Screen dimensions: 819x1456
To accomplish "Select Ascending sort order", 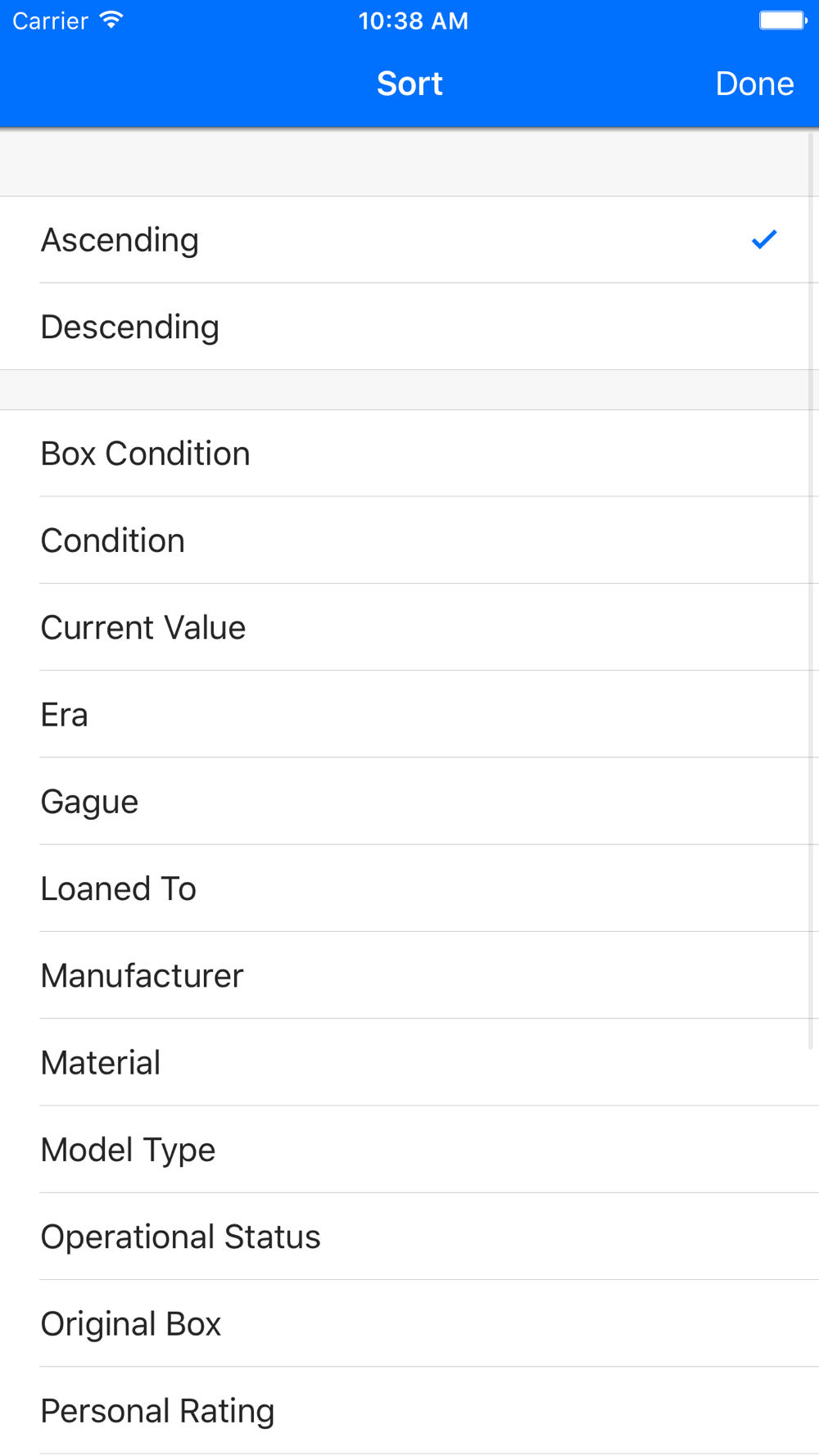I will 409,240.
